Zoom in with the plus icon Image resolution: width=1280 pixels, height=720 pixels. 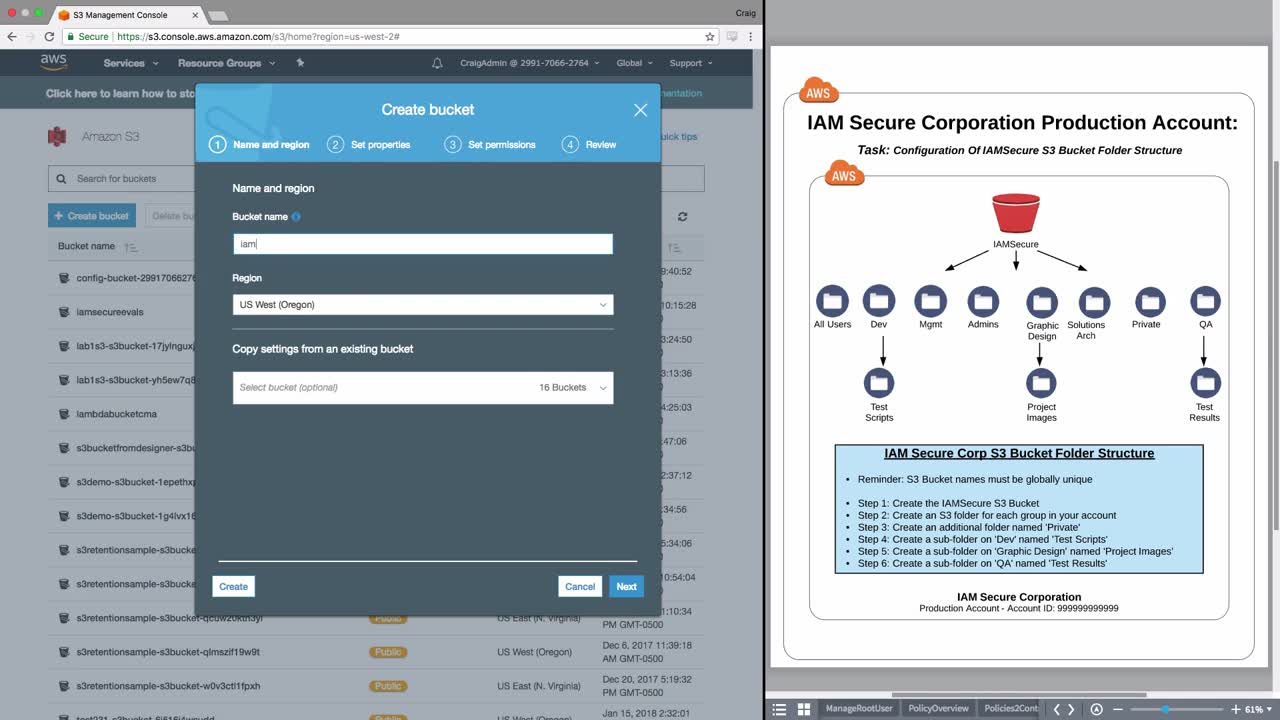click(1236, 709)
